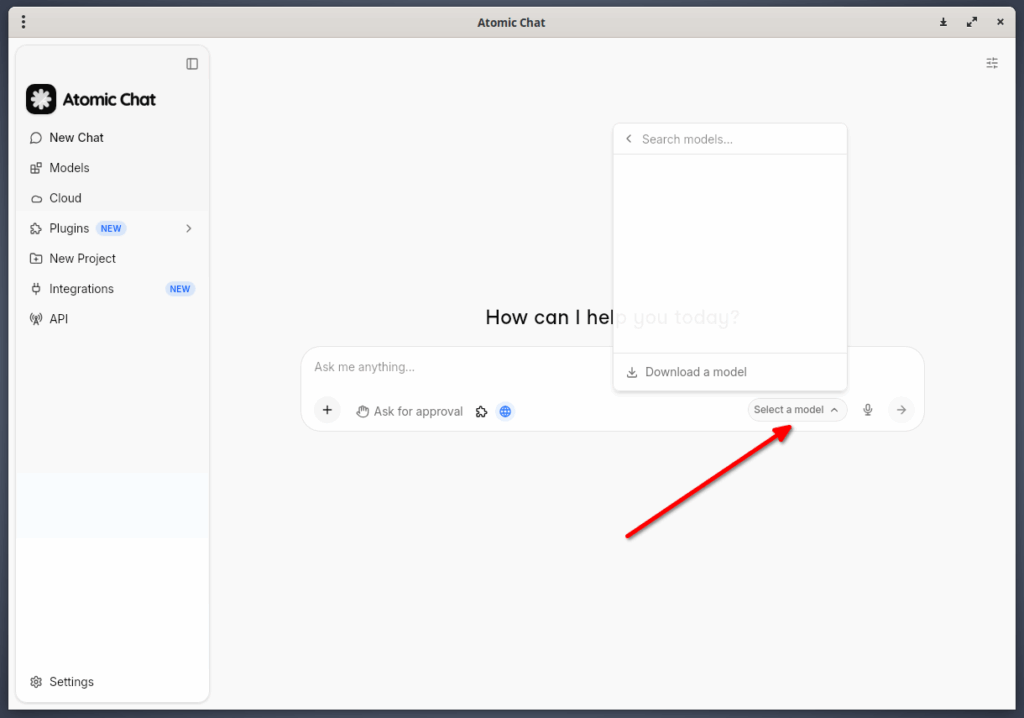1024x718 pixels.
Task: Expand the Plugins chevron arrow
Action: pyautogui.click(x=189, y=229)
